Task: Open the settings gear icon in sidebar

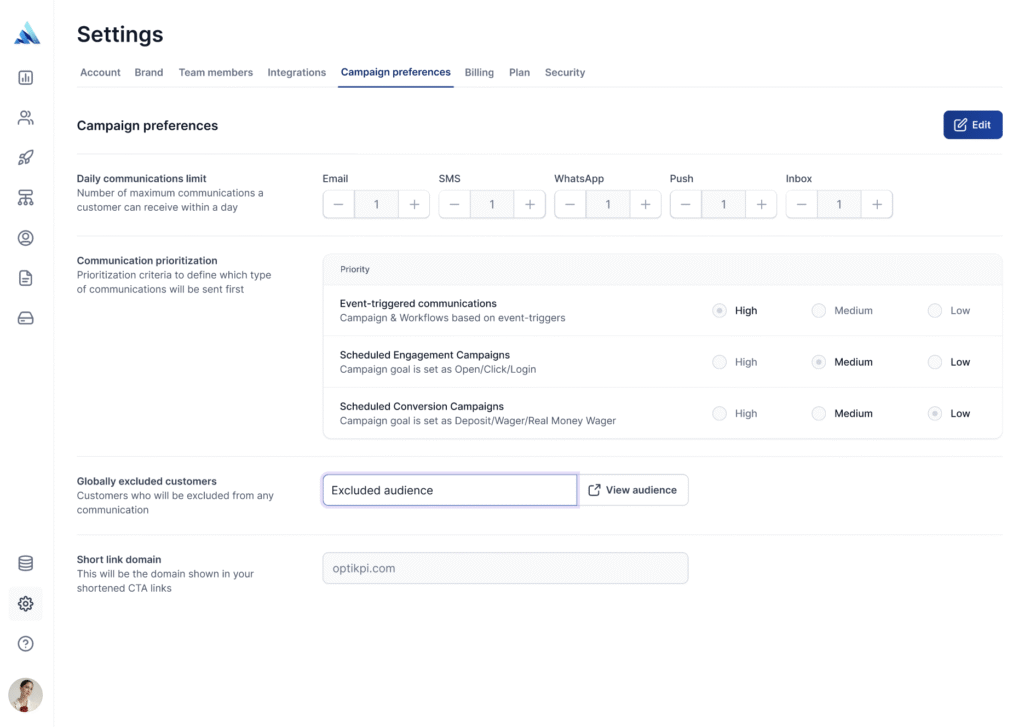Action: tap(25, 604)
